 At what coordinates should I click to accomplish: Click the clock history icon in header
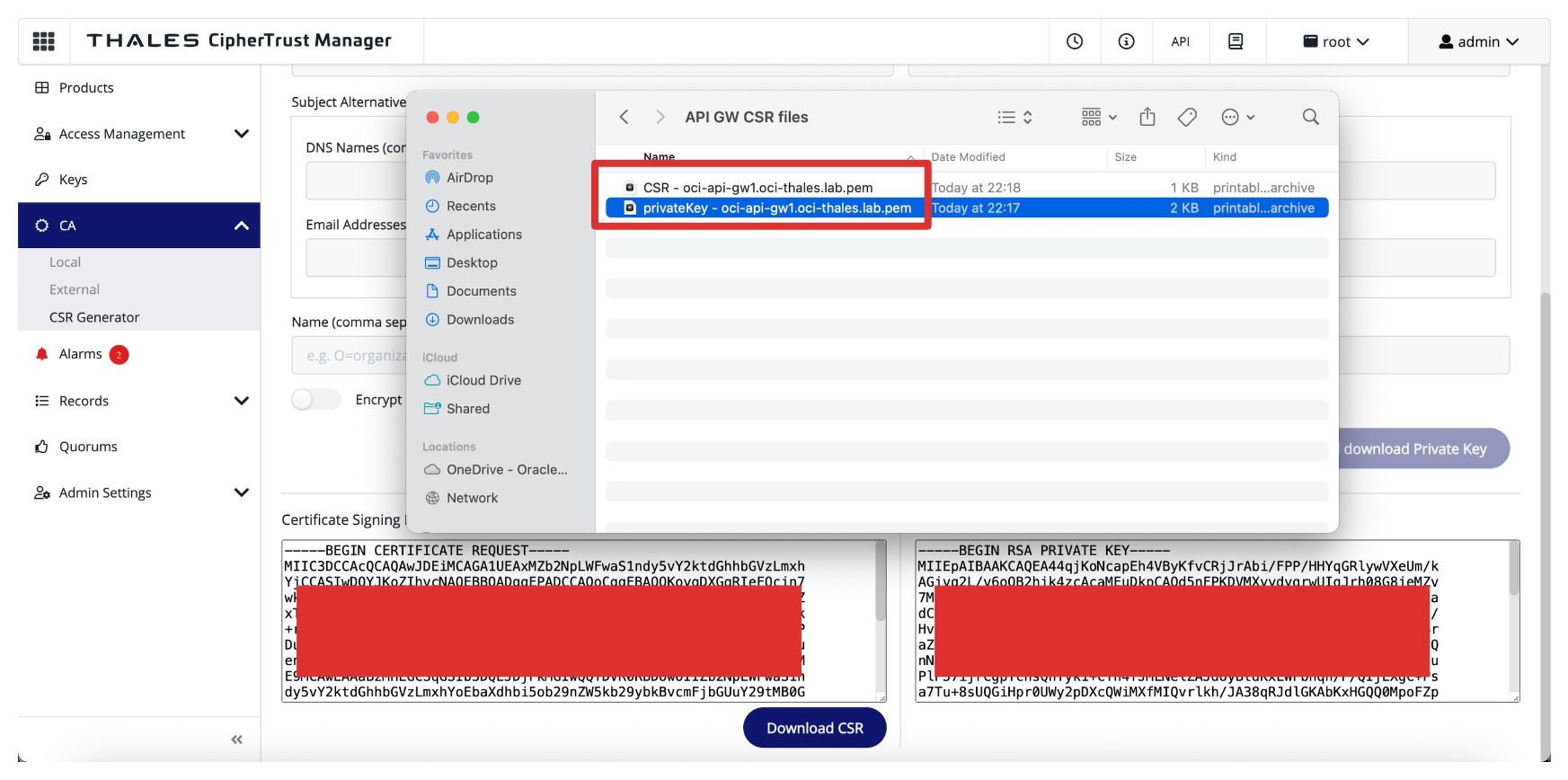(x=1074, y=41)
